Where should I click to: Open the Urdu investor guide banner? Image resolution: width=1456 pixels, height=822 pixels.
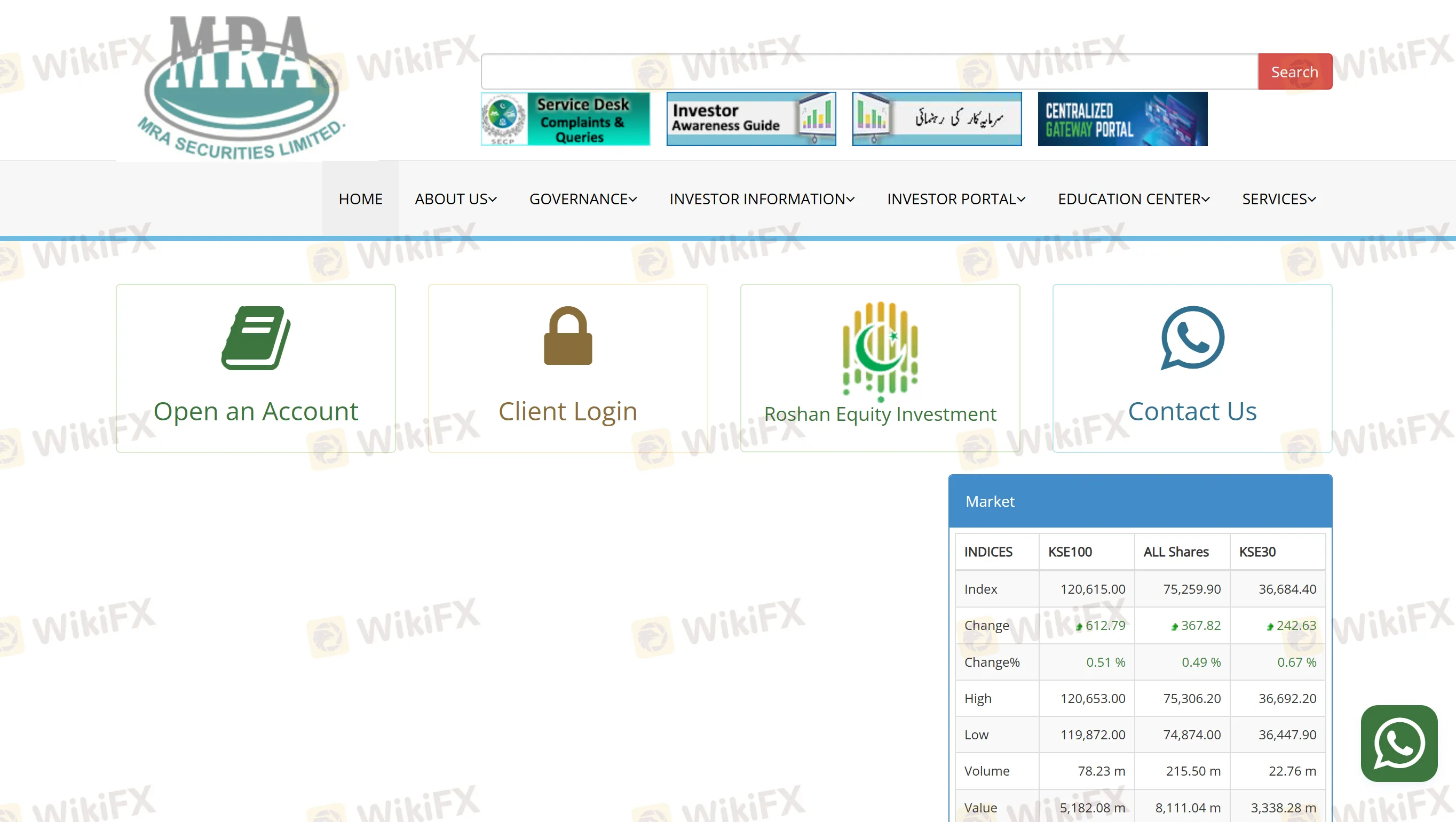[x=937, y=119]
